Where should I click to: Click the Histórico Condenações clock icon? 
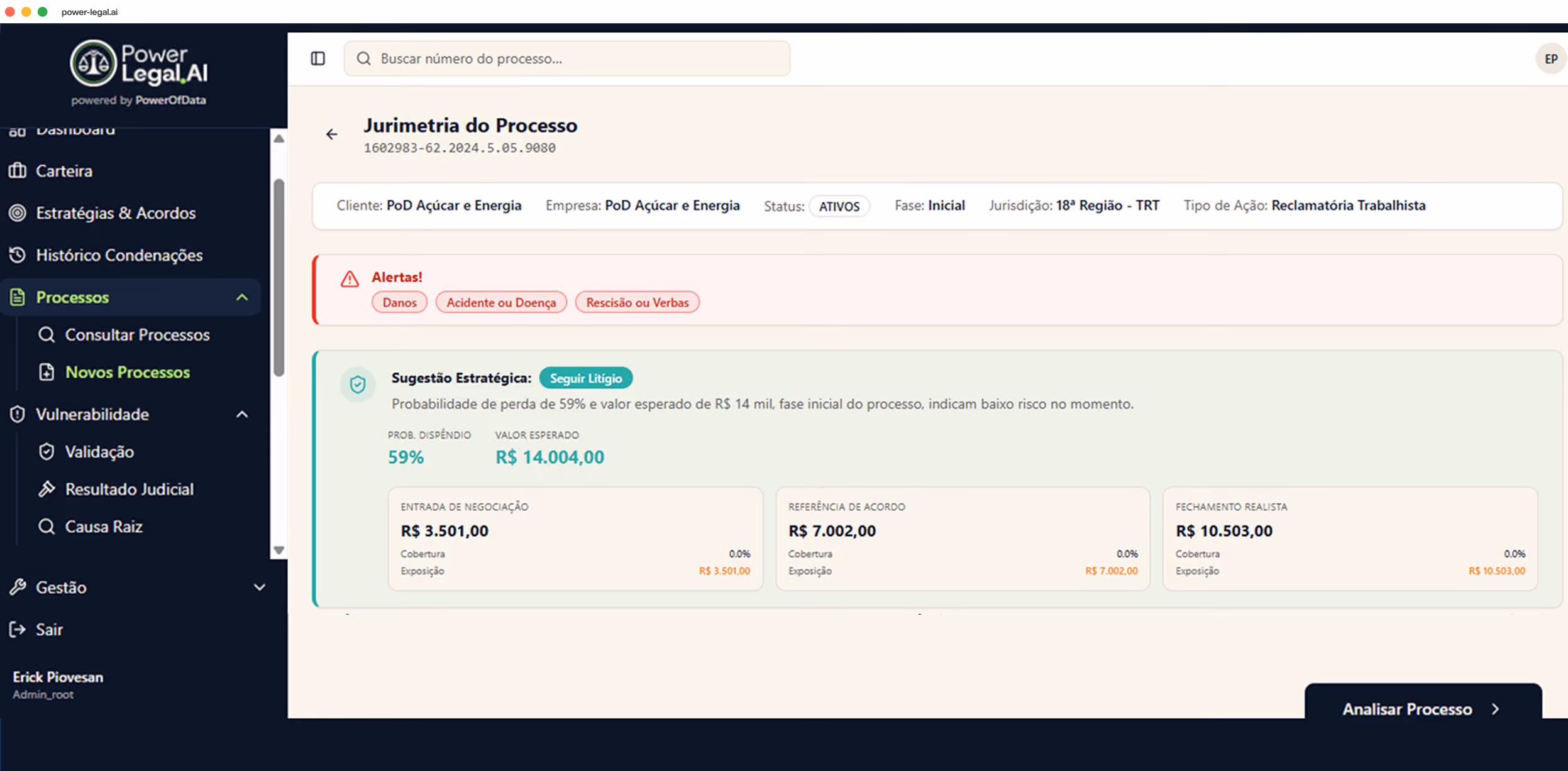coord(18,255)
